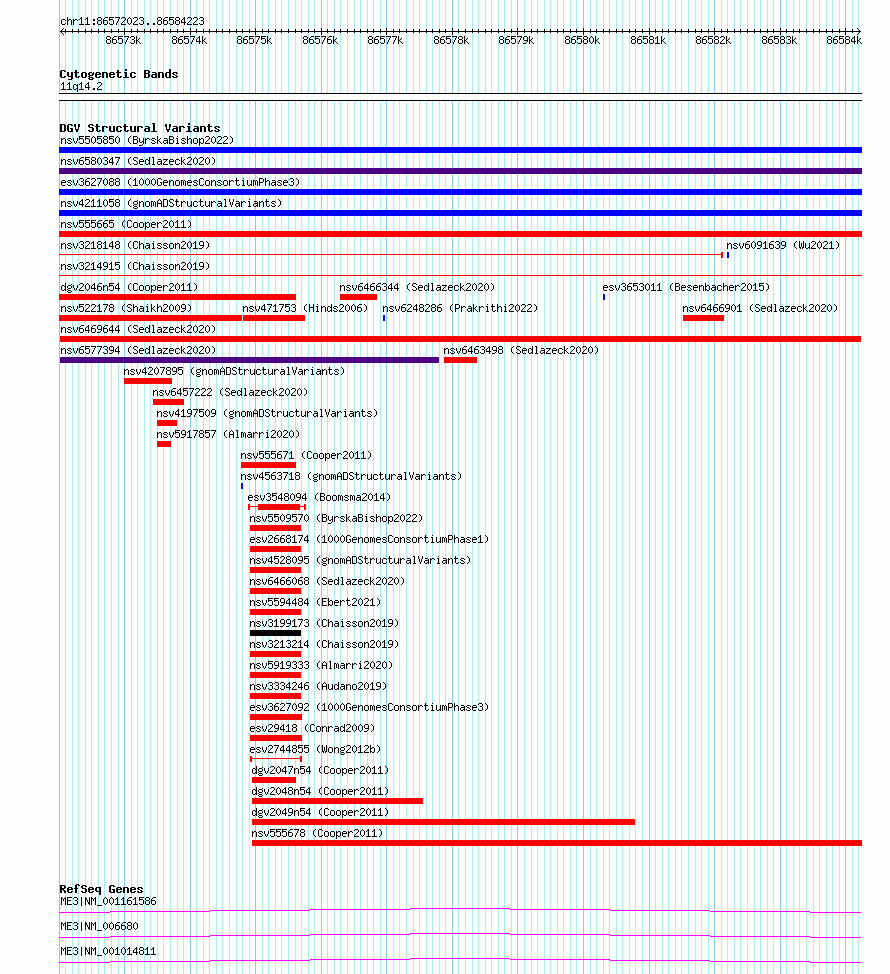Screen dimensions: 890x974
Task: Click nsv6091639 (Wu2021) variant label
Action: point(783,245)
